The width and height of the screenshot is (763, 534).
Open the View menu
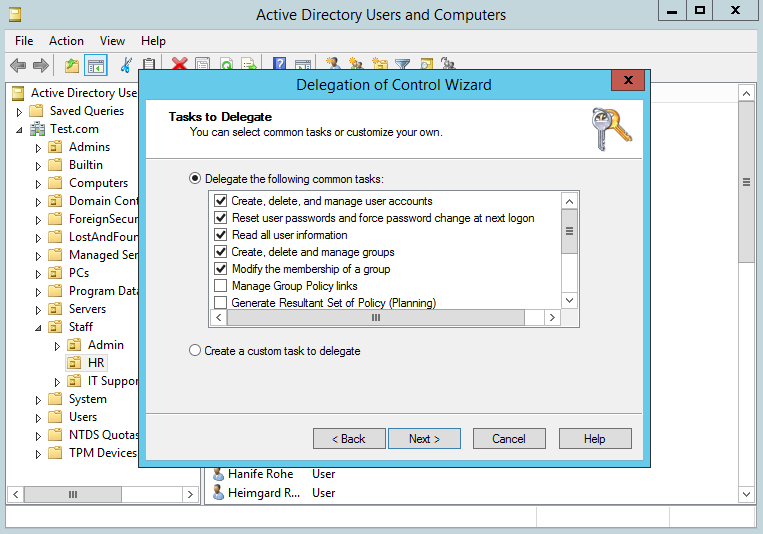(x=112, y=41)
